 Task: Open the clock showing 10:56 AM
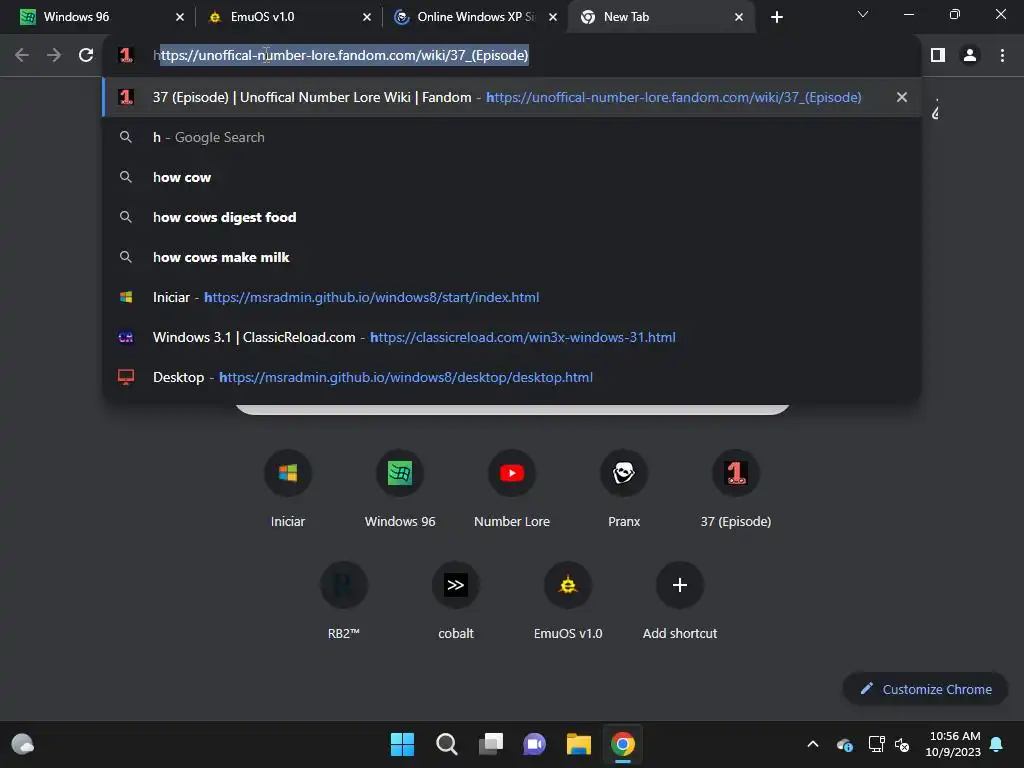click(953, 744)
